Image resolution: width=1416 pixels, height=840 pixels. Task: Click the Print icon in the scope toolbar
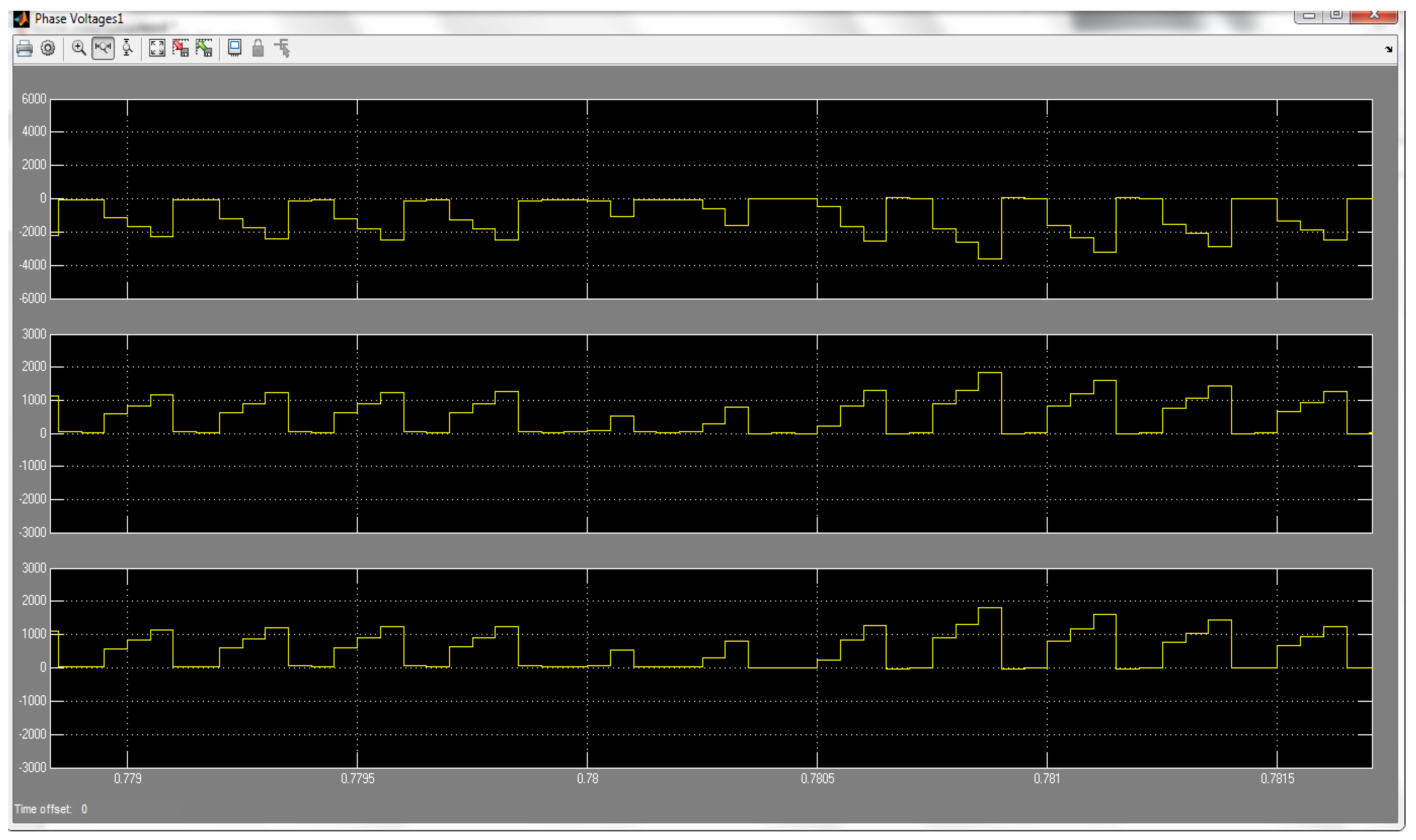pyautogui.click(x=24, y=49)
